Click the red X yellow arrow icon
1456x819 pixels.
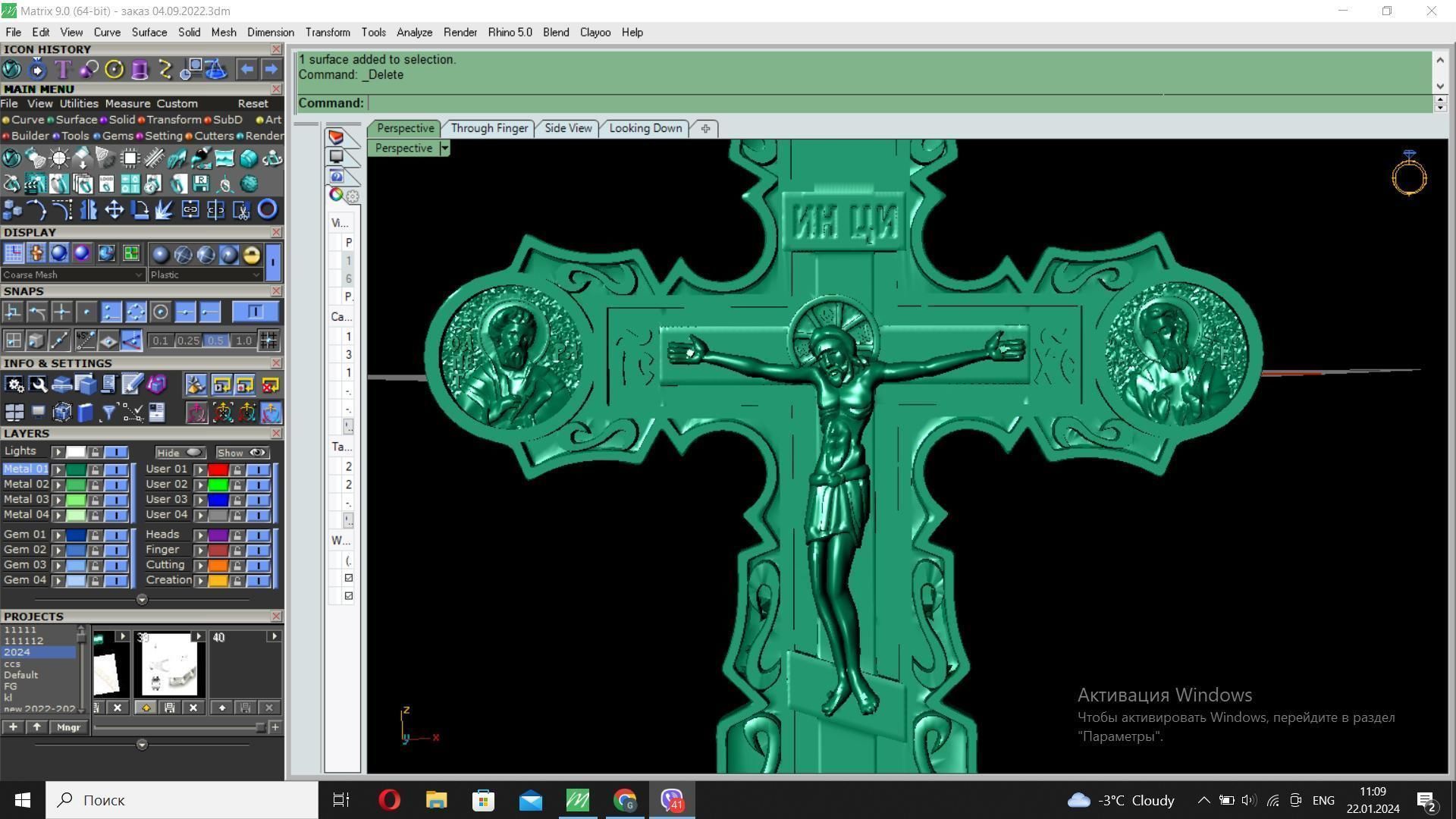point(270,385)
